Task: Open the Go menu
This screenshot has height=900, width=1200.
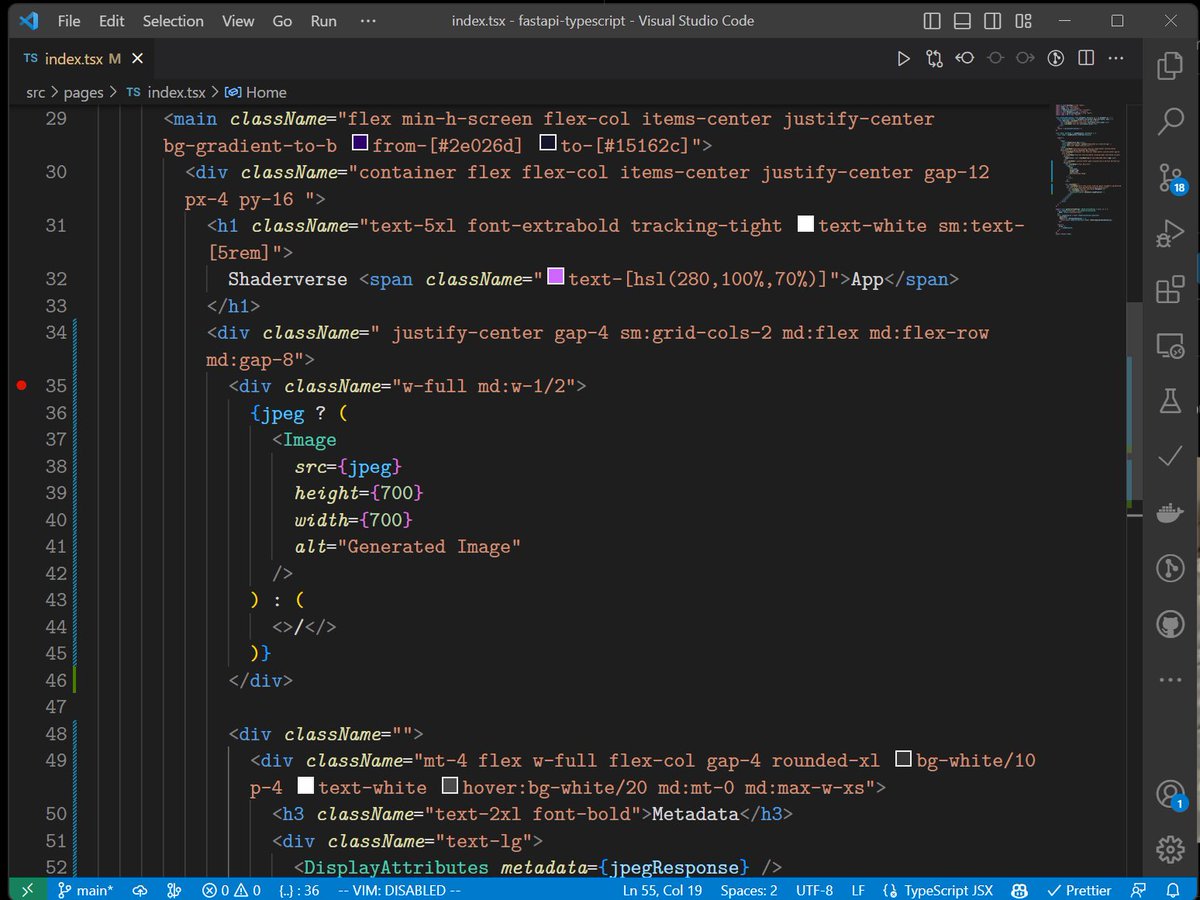Action: click(x=283, y=21)
